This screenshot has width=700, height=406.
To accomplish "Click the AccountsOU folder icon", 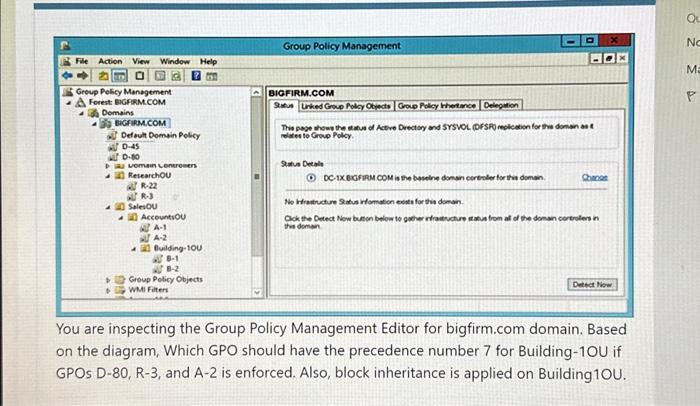I will pyautogui.click(x=133, y=217).
